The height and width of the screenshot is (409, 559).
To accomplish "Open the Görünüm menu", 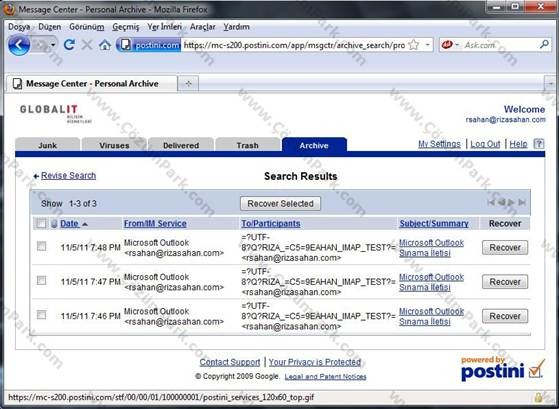I will [87, 27].
